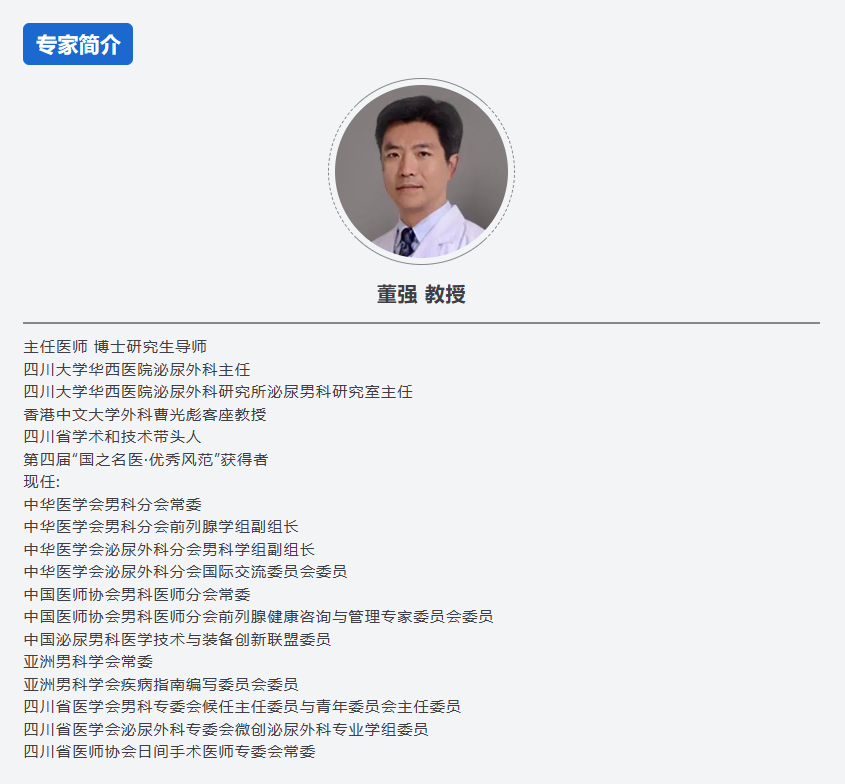This screenshot has height=784, width=845.
Task: Click the 专家简介 blue header button
Action: pyautogui.click(x=78, y=44)
